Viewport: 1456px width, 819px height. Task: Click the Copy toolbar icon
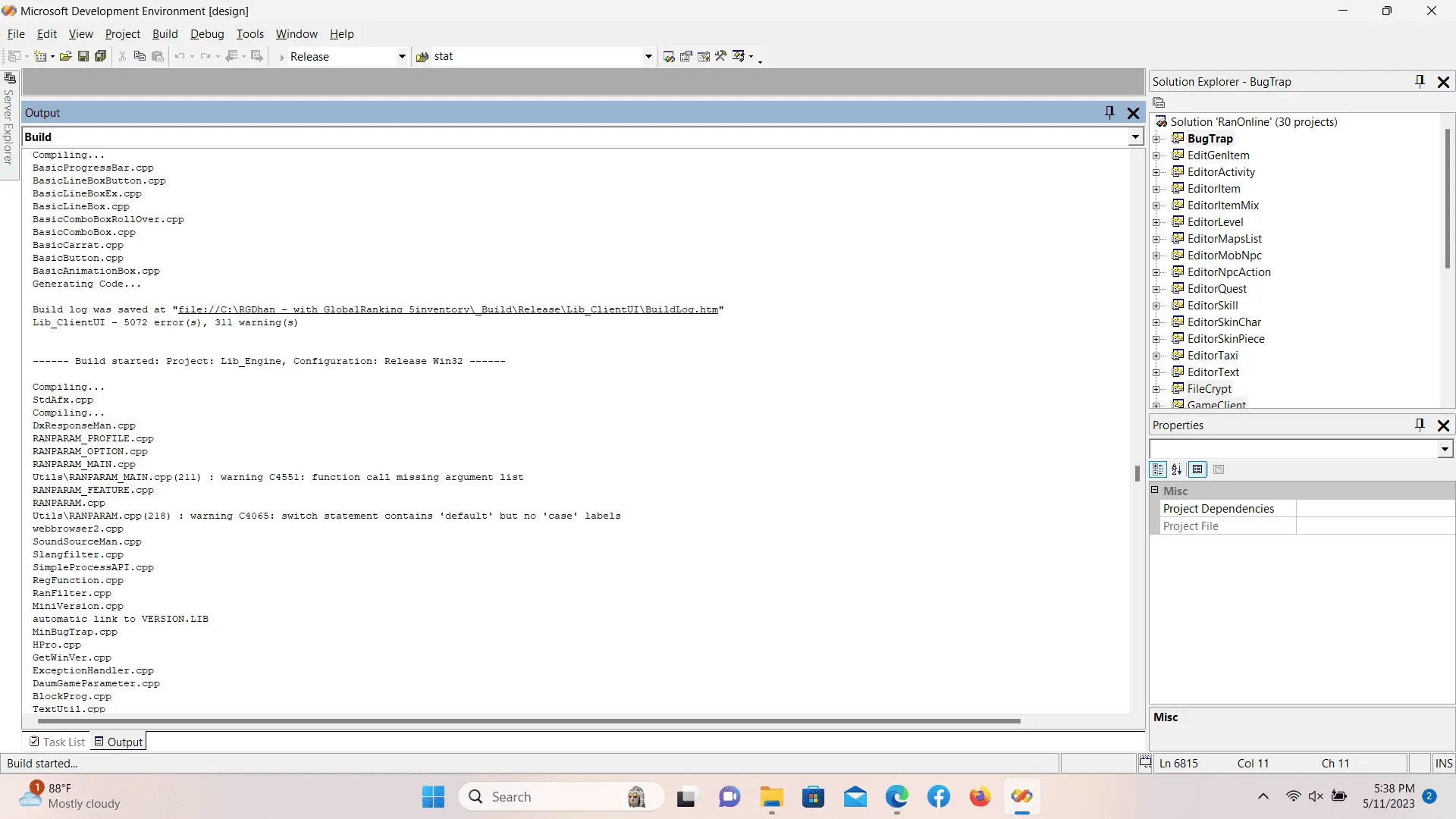140,56
